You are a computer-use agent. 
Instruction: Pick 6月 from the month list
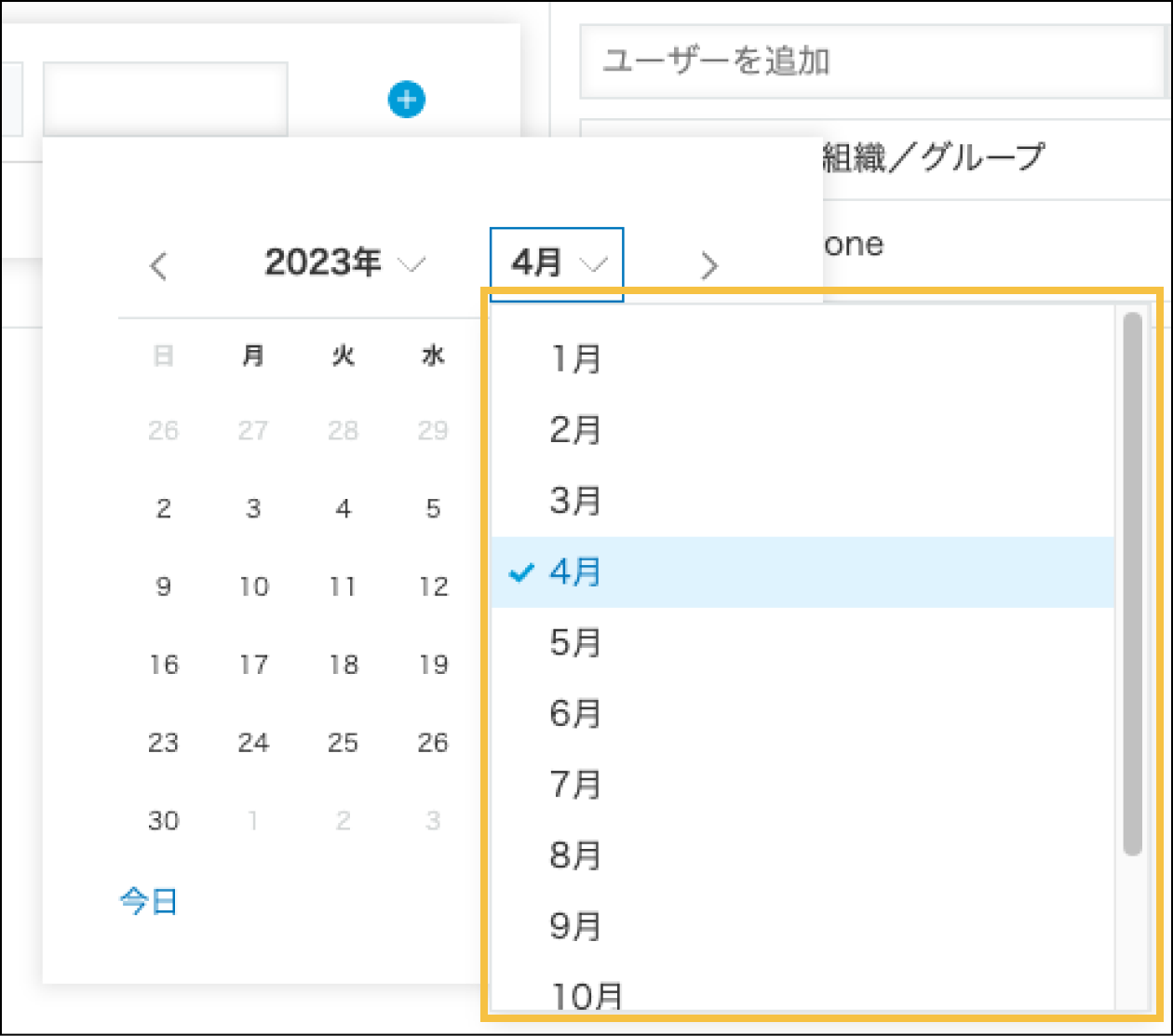pos(575,714)
